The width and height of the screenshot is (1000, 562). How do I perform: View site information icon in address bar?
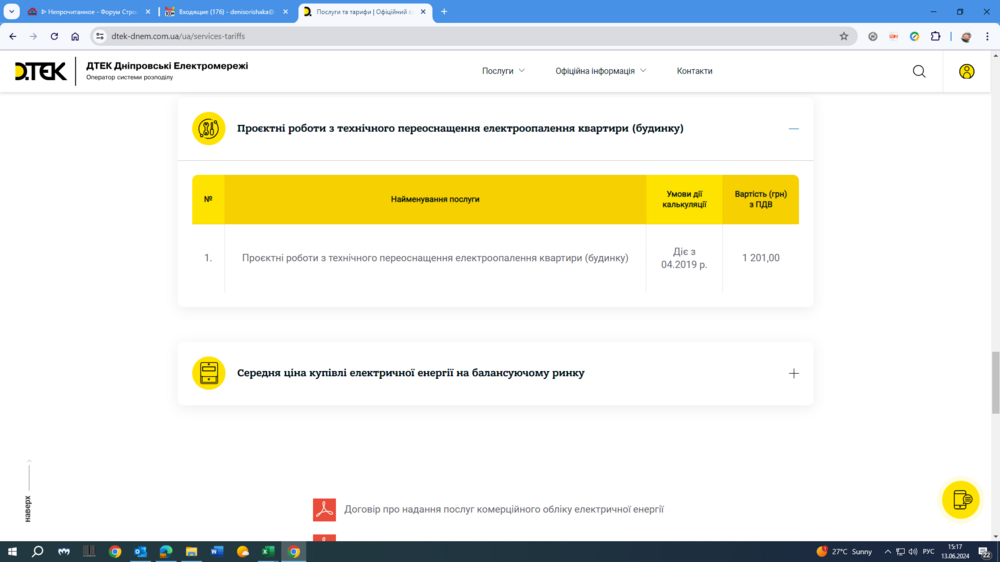[99, 36]
